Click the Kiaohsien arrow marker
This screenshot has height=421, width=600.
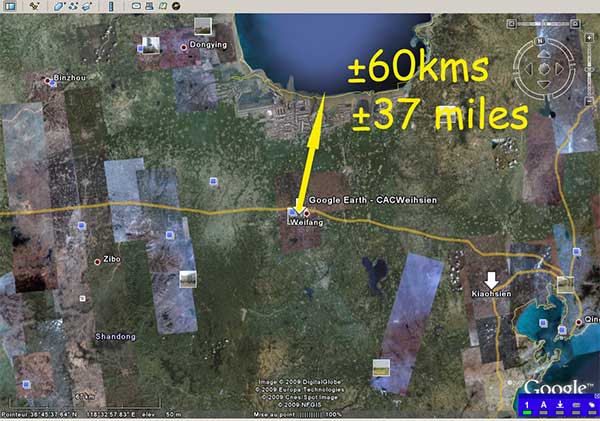pos(491,278)
